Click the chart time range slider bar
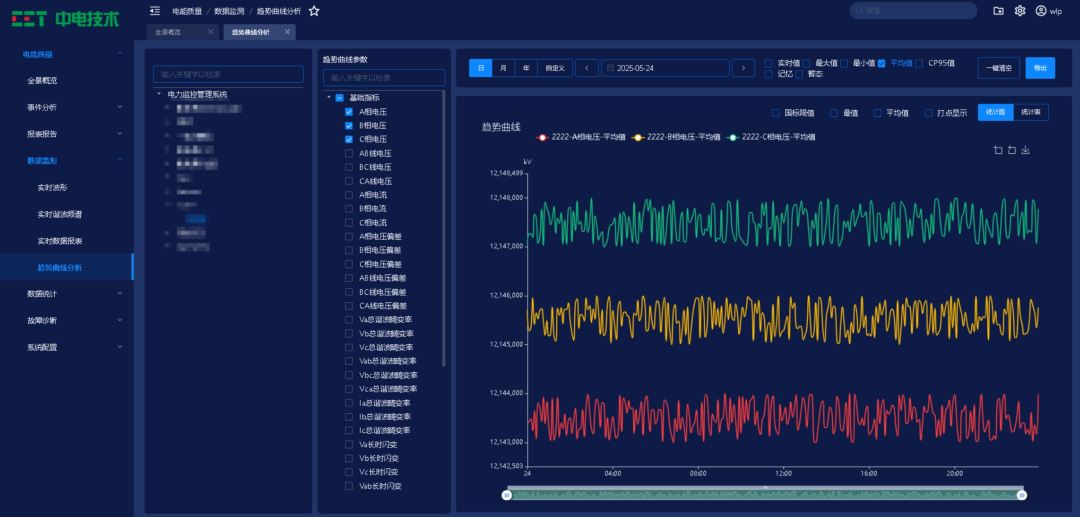Screen dimensions: 1080x517 pyautogui.click(x=765, y=494)
